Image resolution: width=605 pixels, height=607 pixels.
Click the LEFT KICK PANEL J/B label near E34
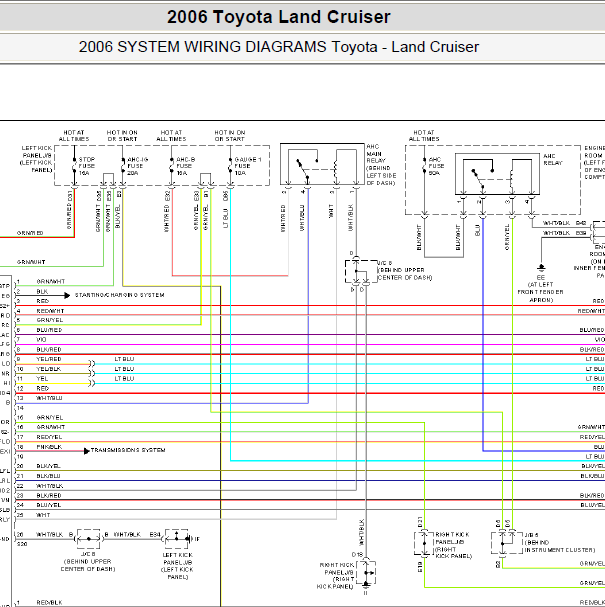point(178,566)
